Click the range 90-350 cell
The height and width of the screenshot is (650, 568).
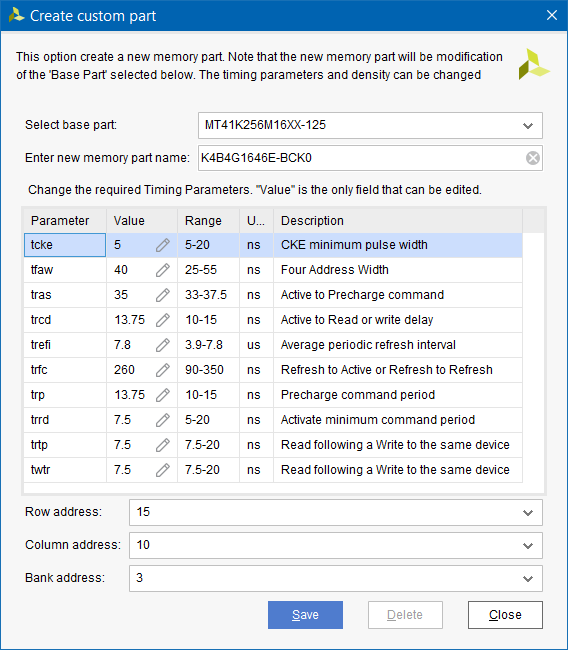point(209,370)
